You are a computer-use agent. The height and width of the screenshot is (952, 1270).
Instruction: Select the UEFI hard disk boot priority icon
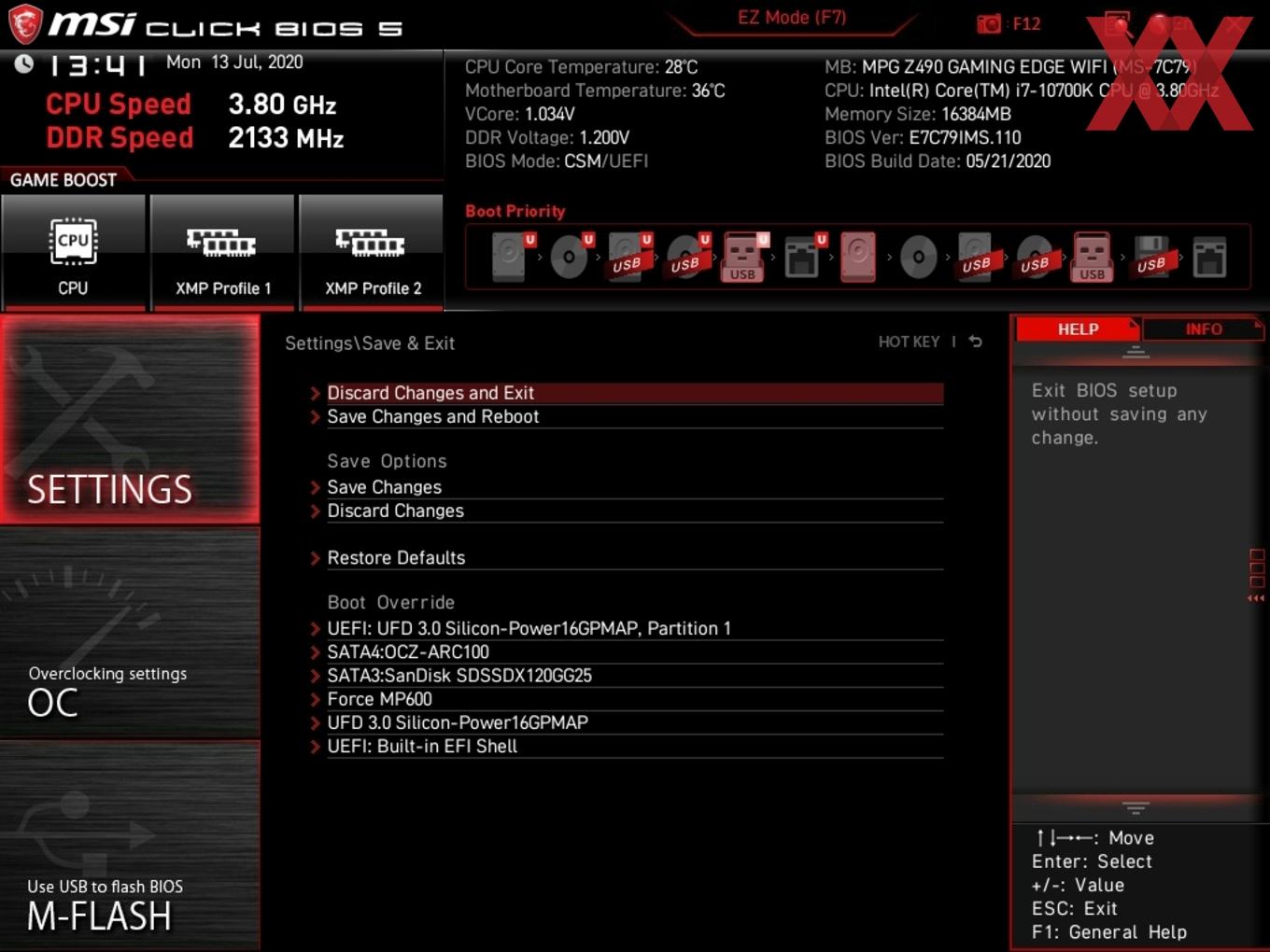tap(512, 257)
